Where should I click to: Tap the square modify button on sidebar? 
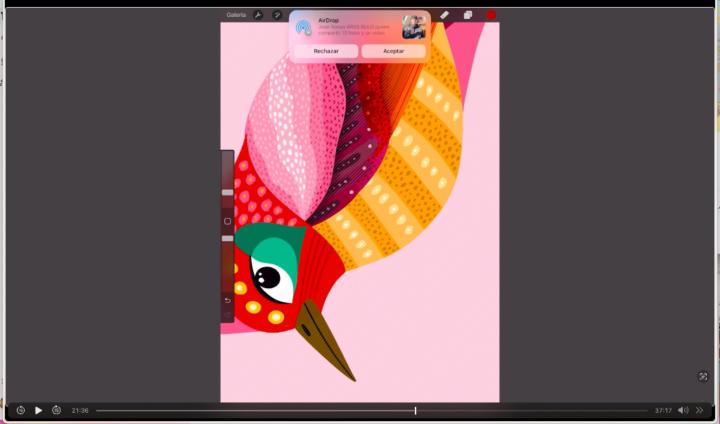227,221
